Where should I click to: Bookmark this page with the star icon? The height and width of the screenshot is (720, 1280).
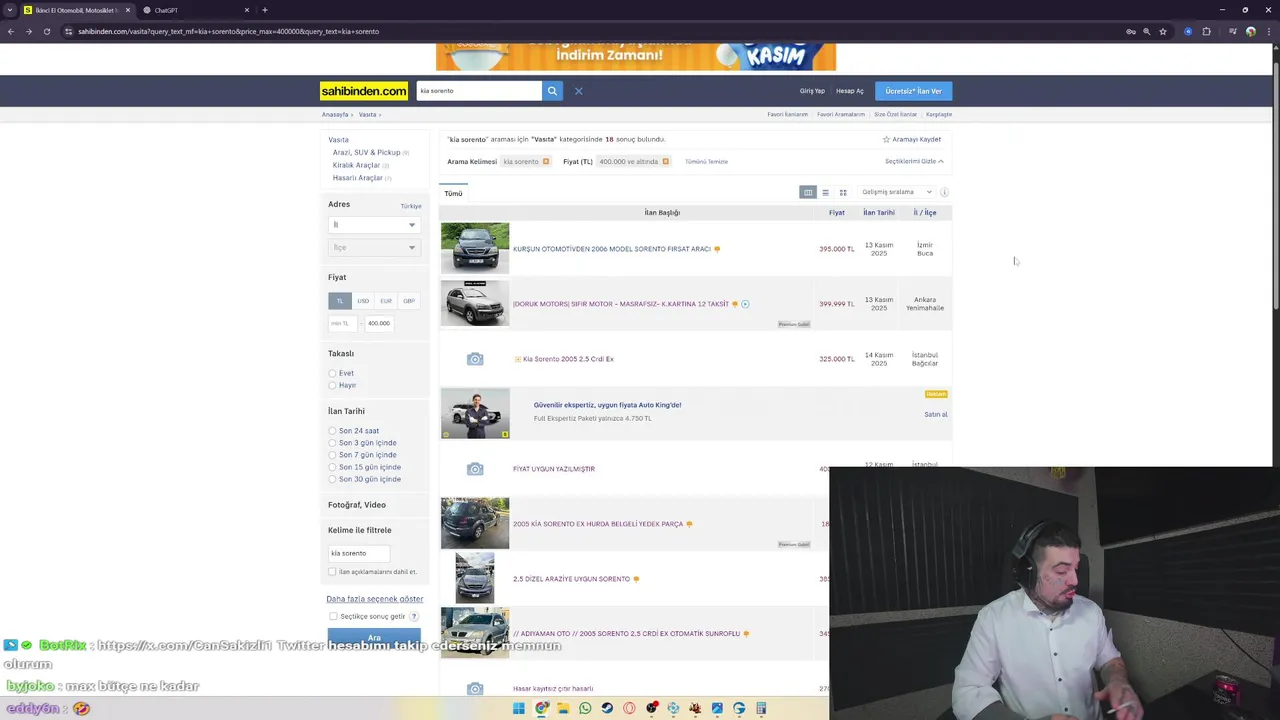click(1162, 31)
